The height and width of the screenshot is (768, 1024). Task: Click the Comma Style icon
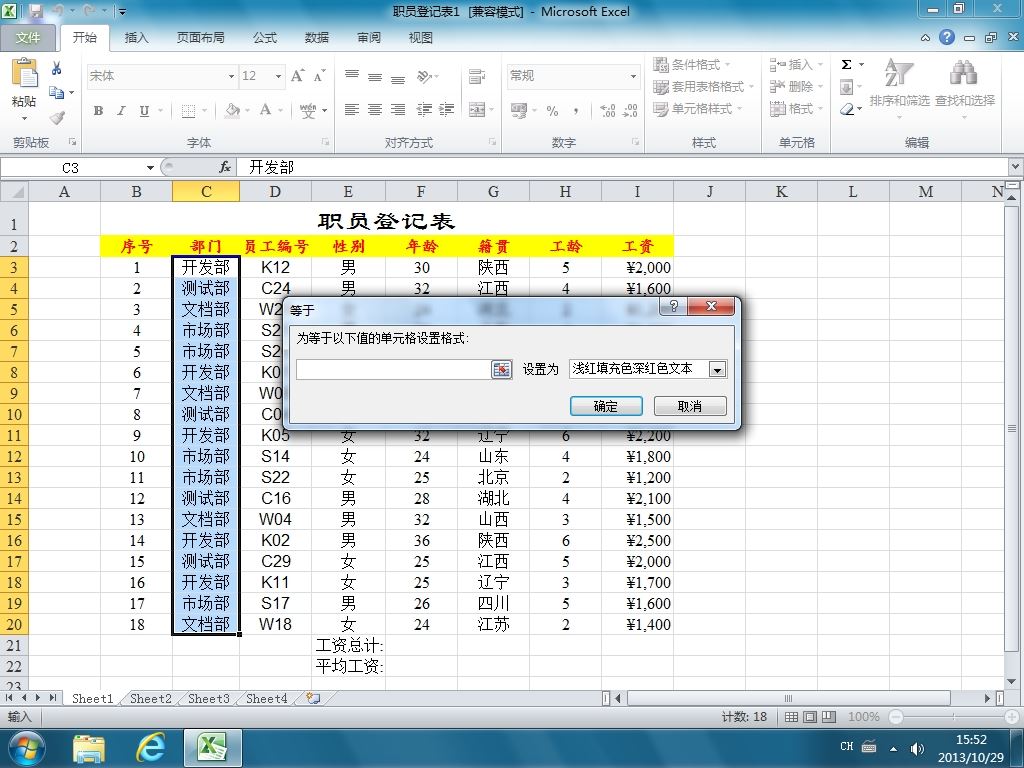(x=575, y=110)
